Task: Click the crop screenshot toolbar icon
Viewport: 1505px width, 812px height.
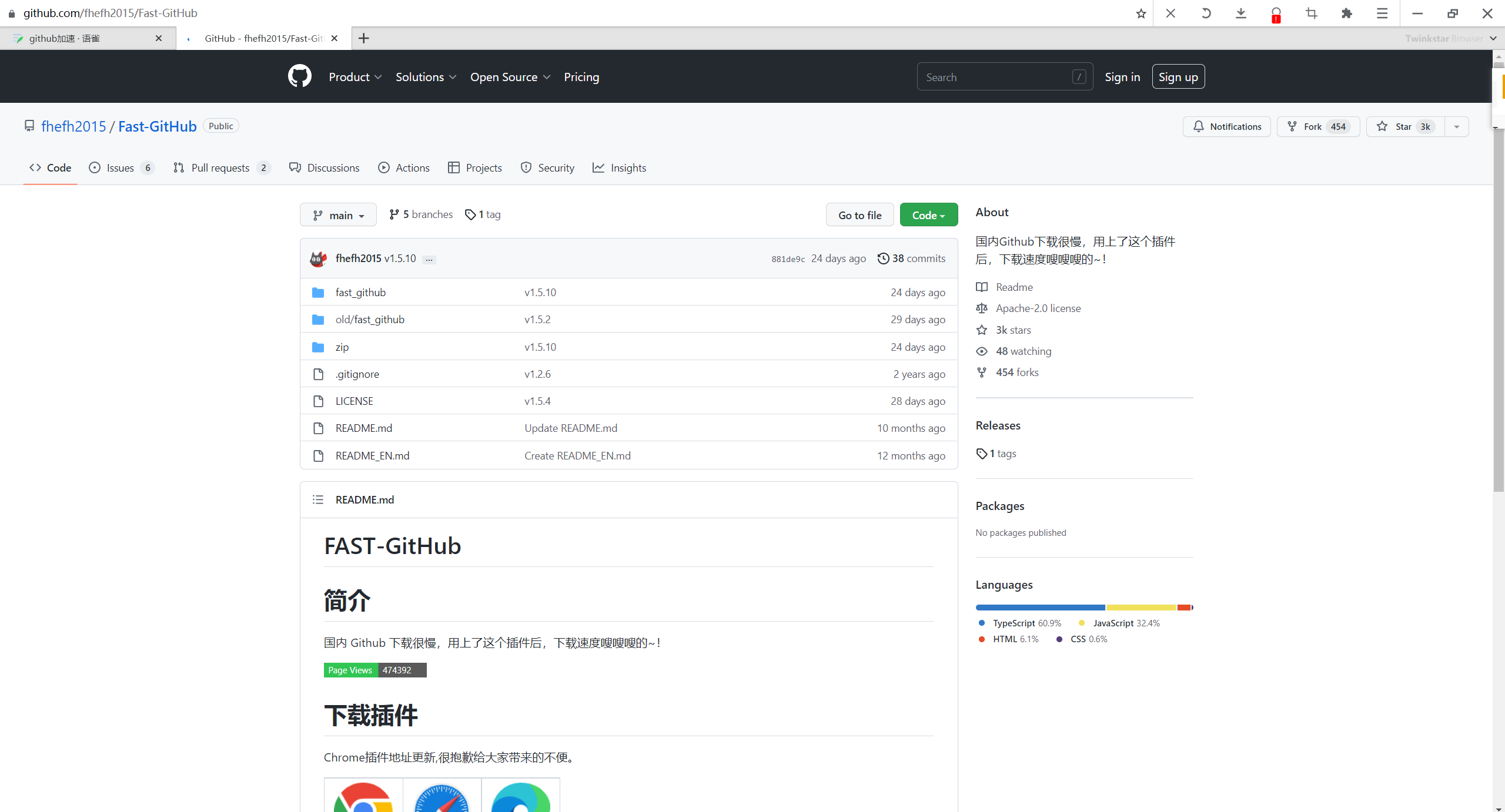Action: pos(1312,13)
